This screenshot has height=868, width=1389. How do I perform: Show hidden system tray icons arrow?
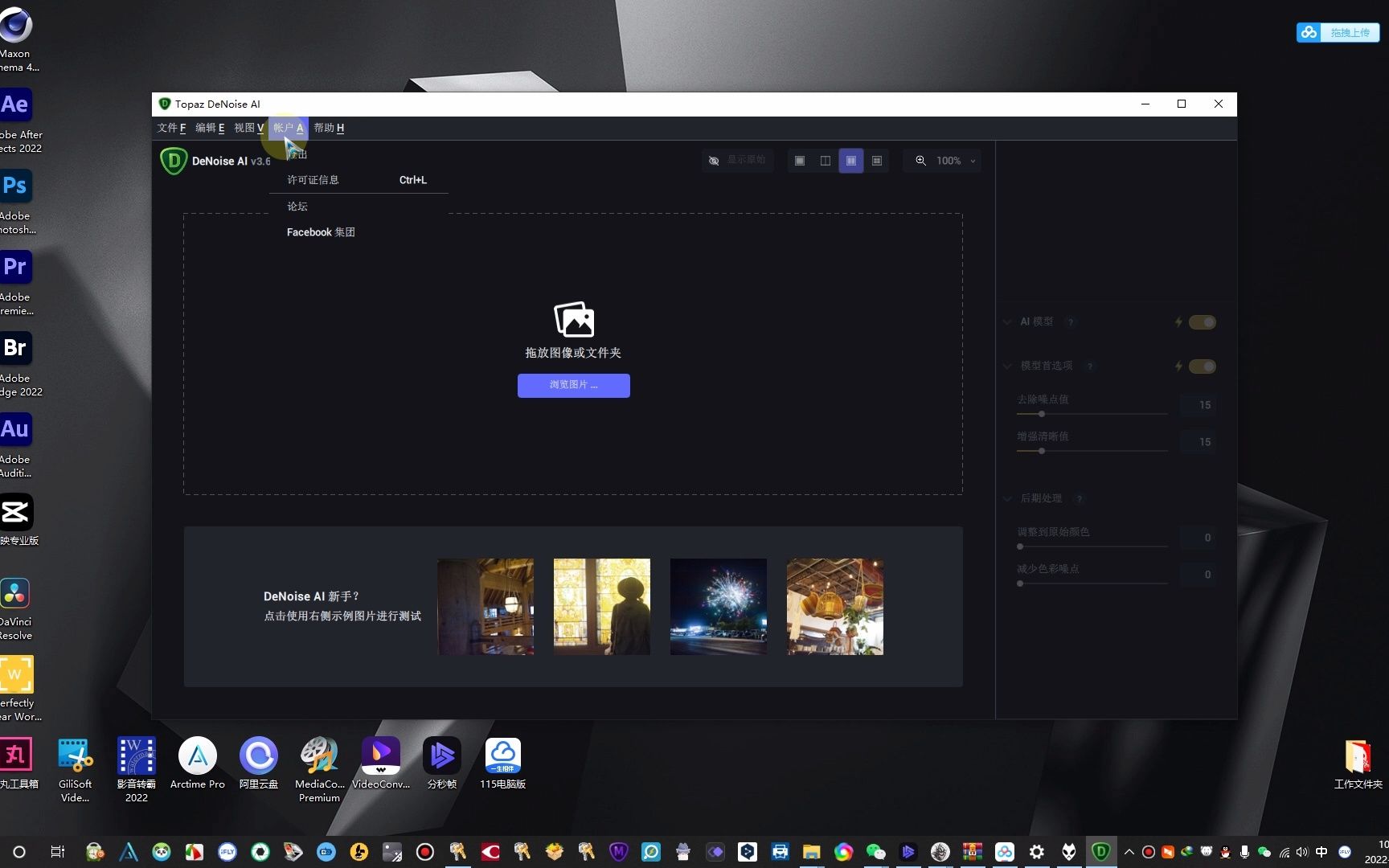1129,852
